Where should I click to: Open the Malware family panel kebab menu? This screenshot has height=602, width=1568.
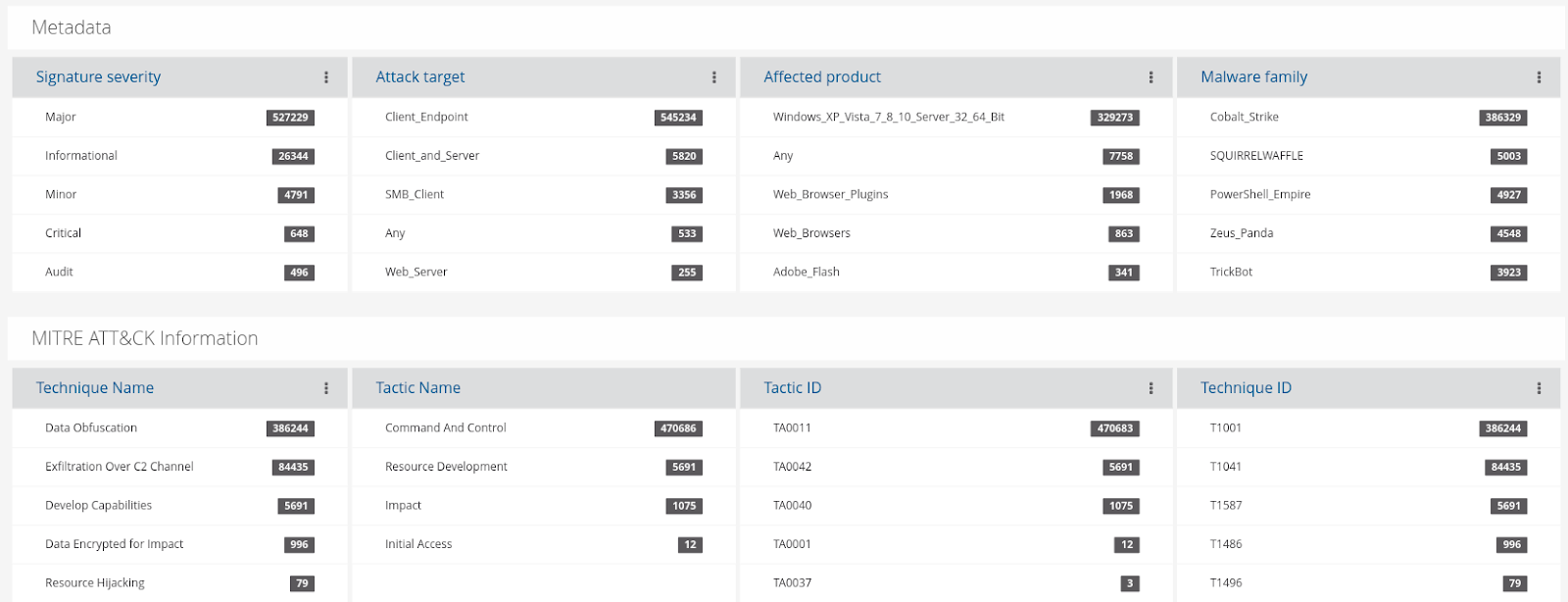coord(1539,77)
